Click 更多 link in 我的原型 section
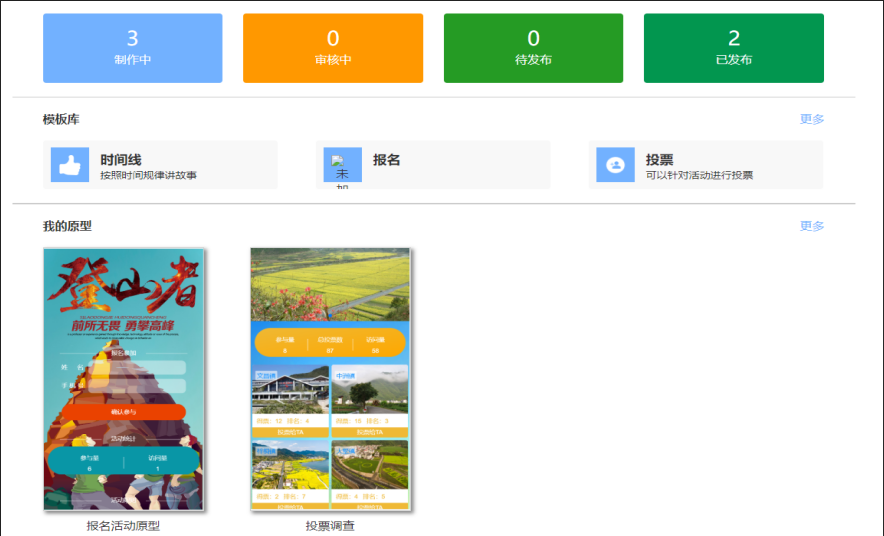The image size is (884, 536). coord(812,226)
